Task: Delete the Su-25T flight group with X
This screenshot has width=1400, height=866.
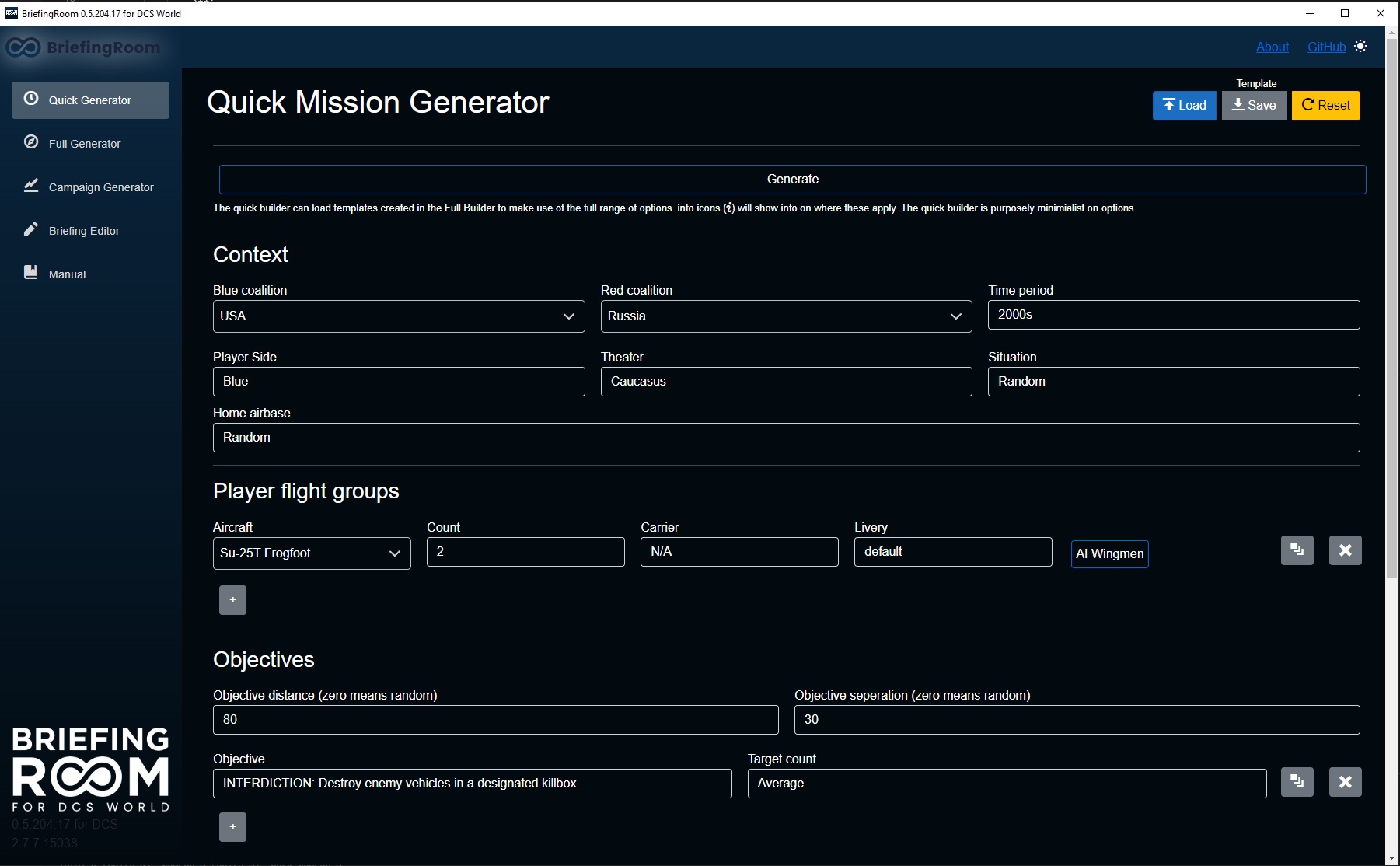Action: click(1345, 550)
